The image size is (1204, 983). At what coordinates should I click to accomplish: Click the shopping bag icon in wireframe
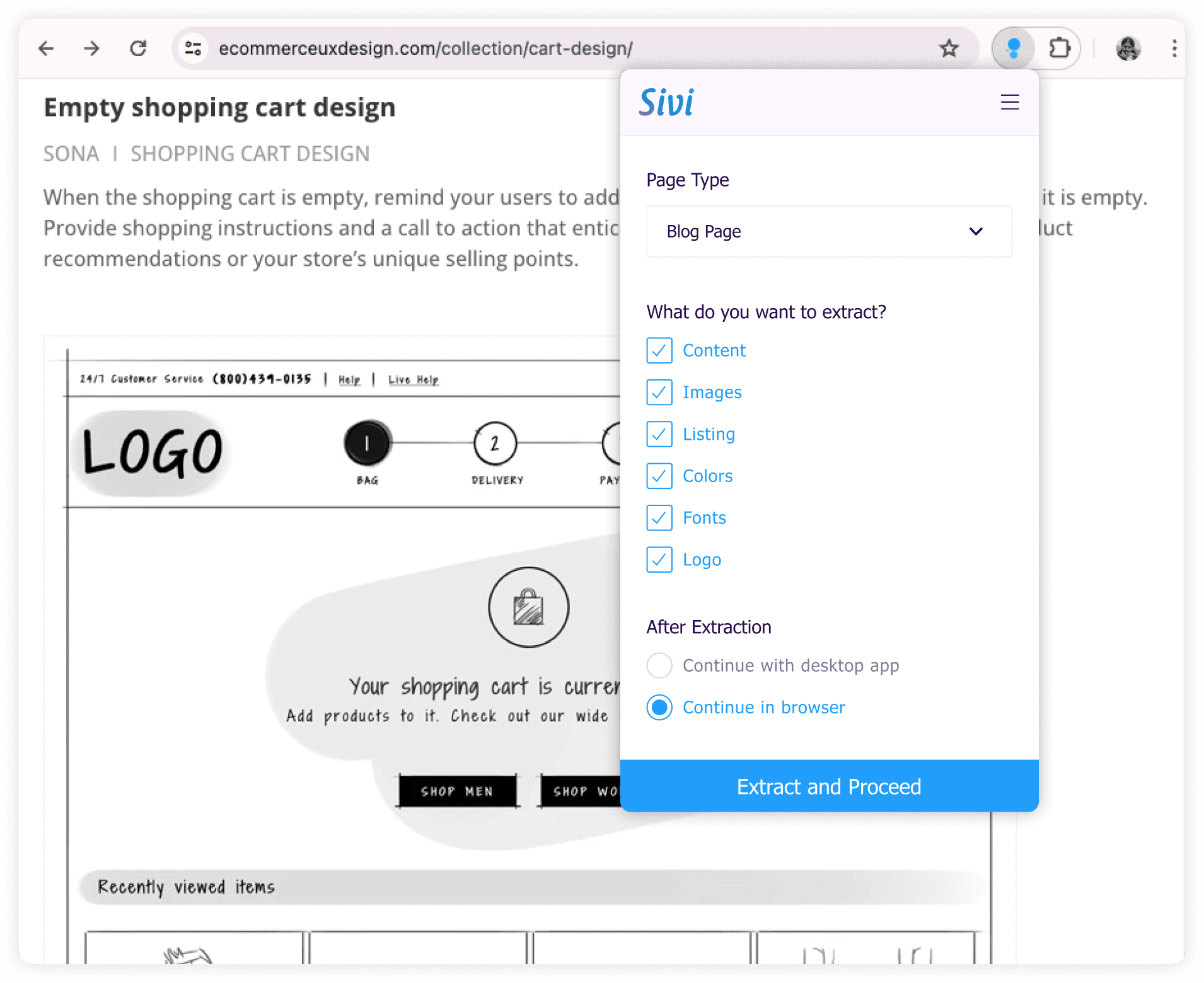[x=528, y=607]
